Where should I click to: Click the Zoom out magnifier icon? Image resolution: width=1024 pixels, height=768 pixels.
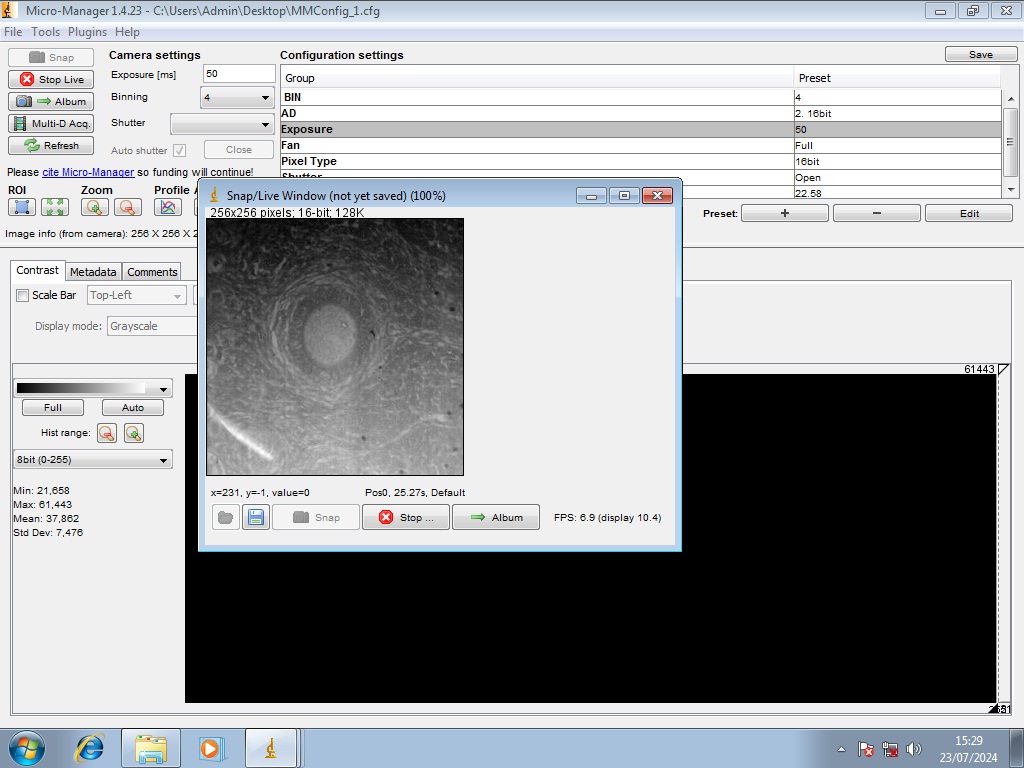point(127,207)
